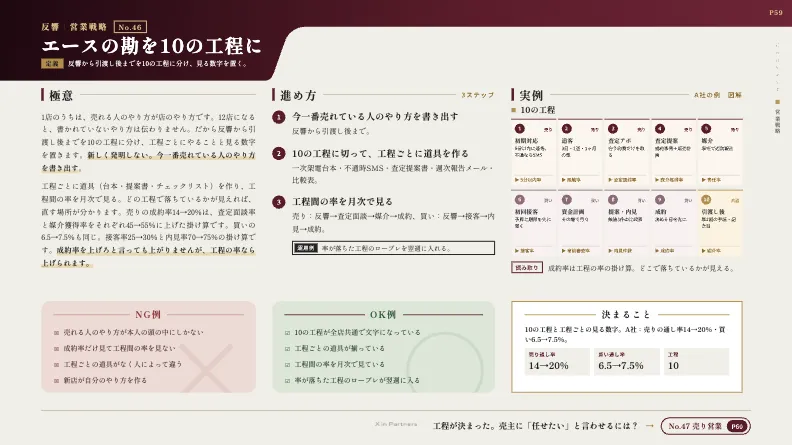Click the OK例 panel heading
This screenshot has height=445, width=792.
coord(383,315)
